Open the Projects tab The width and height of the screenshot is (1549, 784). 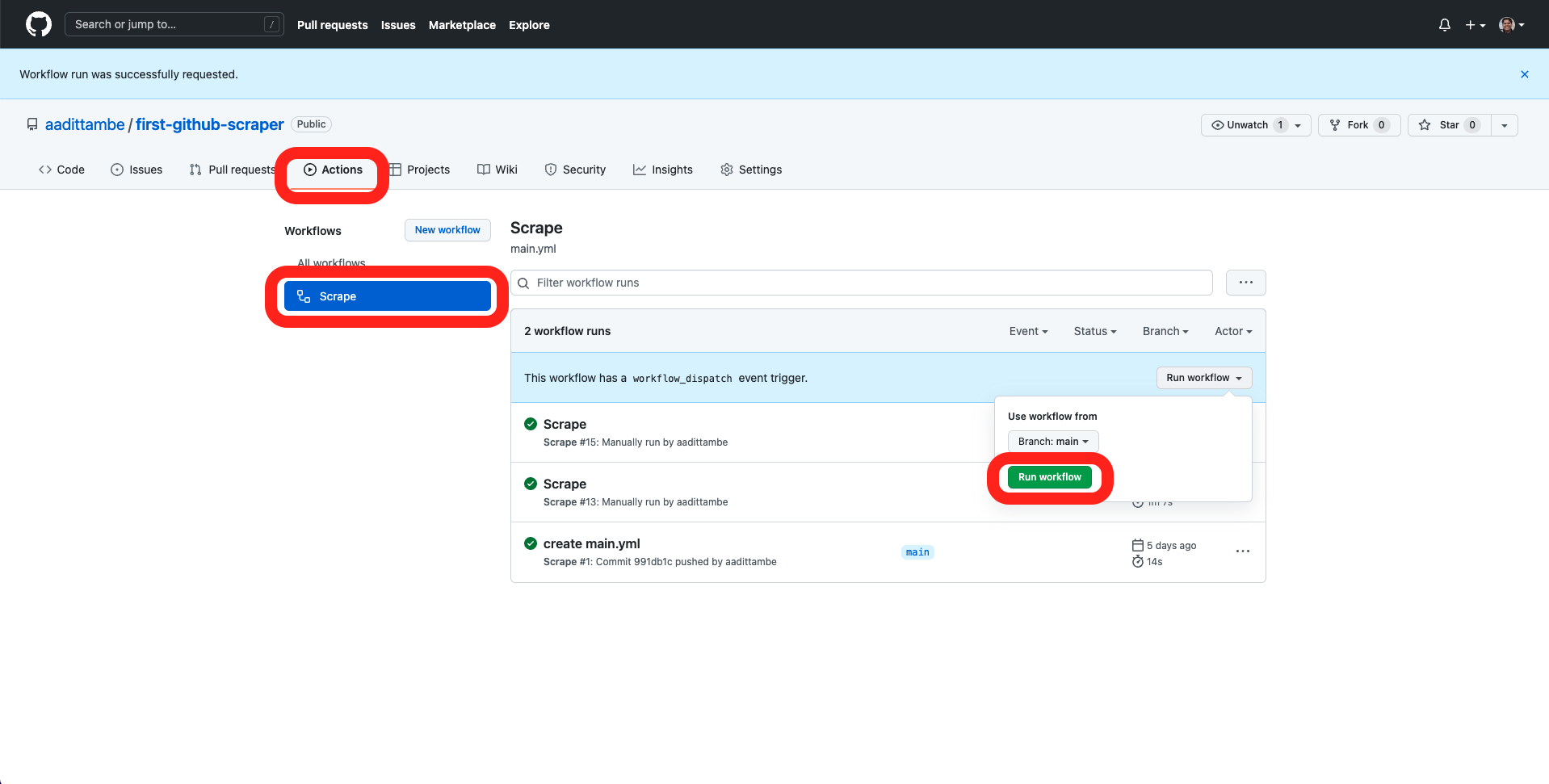(x=419, y=170)
